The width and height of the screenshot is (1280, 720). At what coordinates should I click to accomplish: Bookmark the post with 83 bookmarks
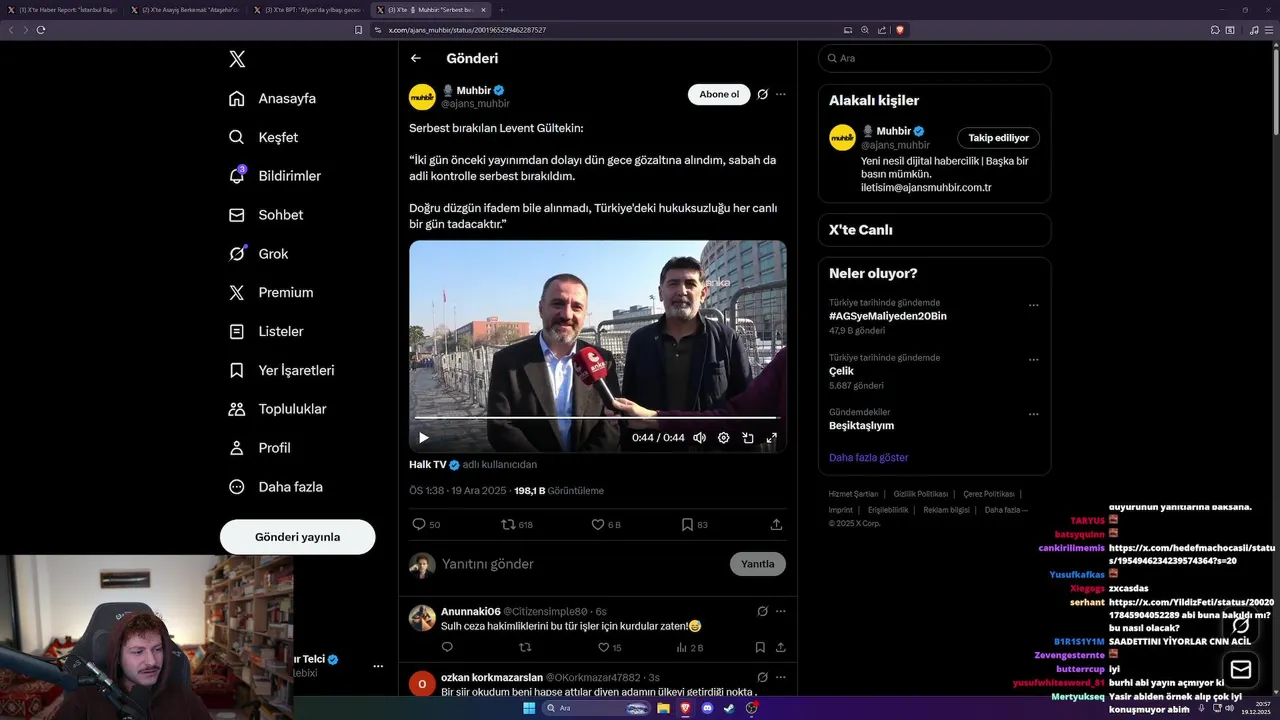(694, 524)
